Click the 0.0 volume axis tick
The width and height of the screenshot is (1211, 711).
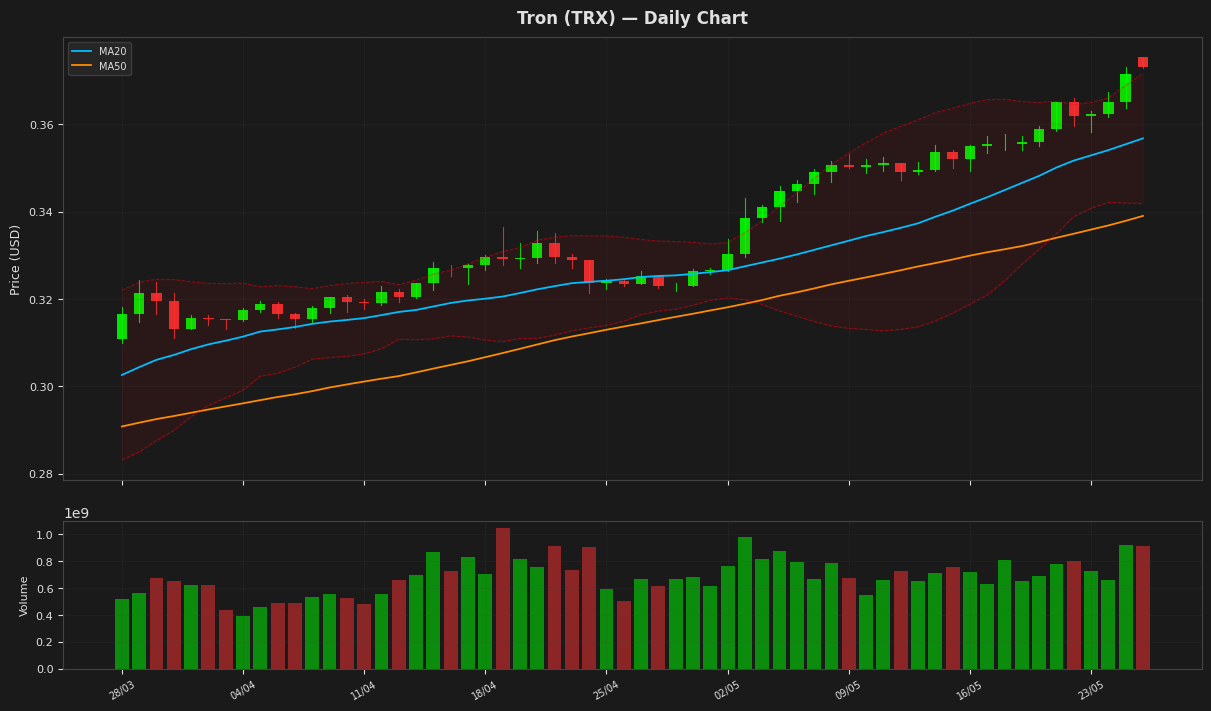coord(44,669)
